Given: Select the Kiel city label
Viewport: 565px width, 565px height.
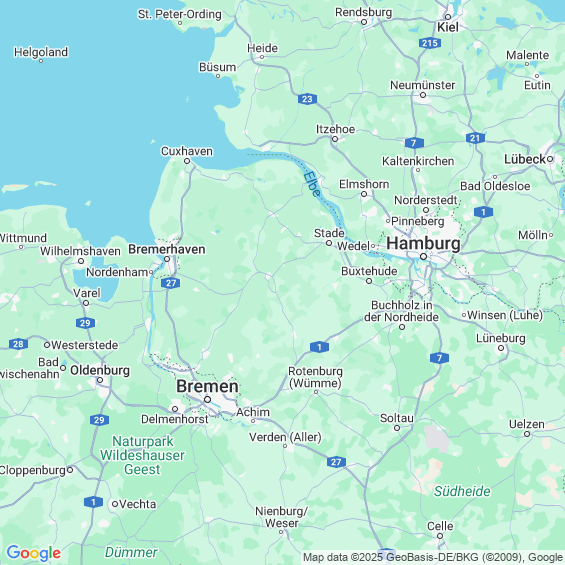Looking at the screenshot, I should click(x=448, y=27).
